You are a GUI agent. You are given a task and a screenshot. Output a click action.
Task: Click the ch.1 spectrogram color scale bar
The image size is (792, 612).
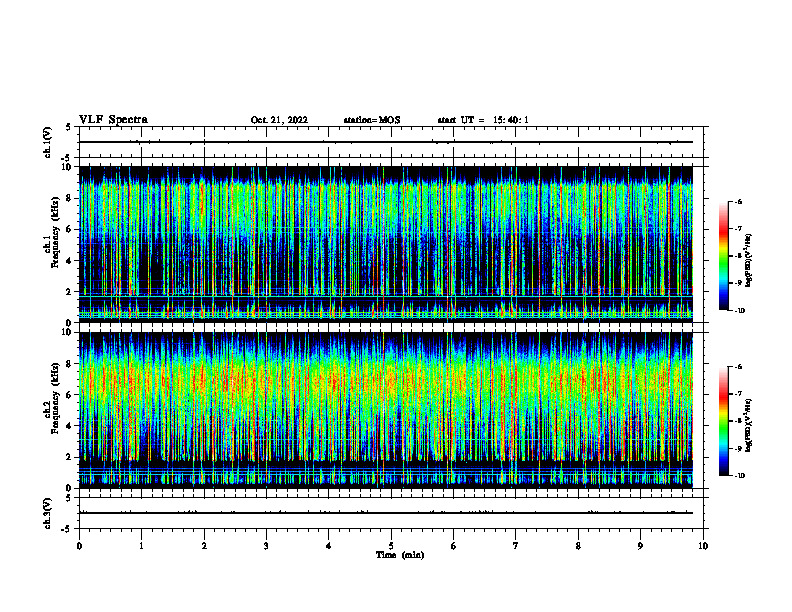(724, 256)
